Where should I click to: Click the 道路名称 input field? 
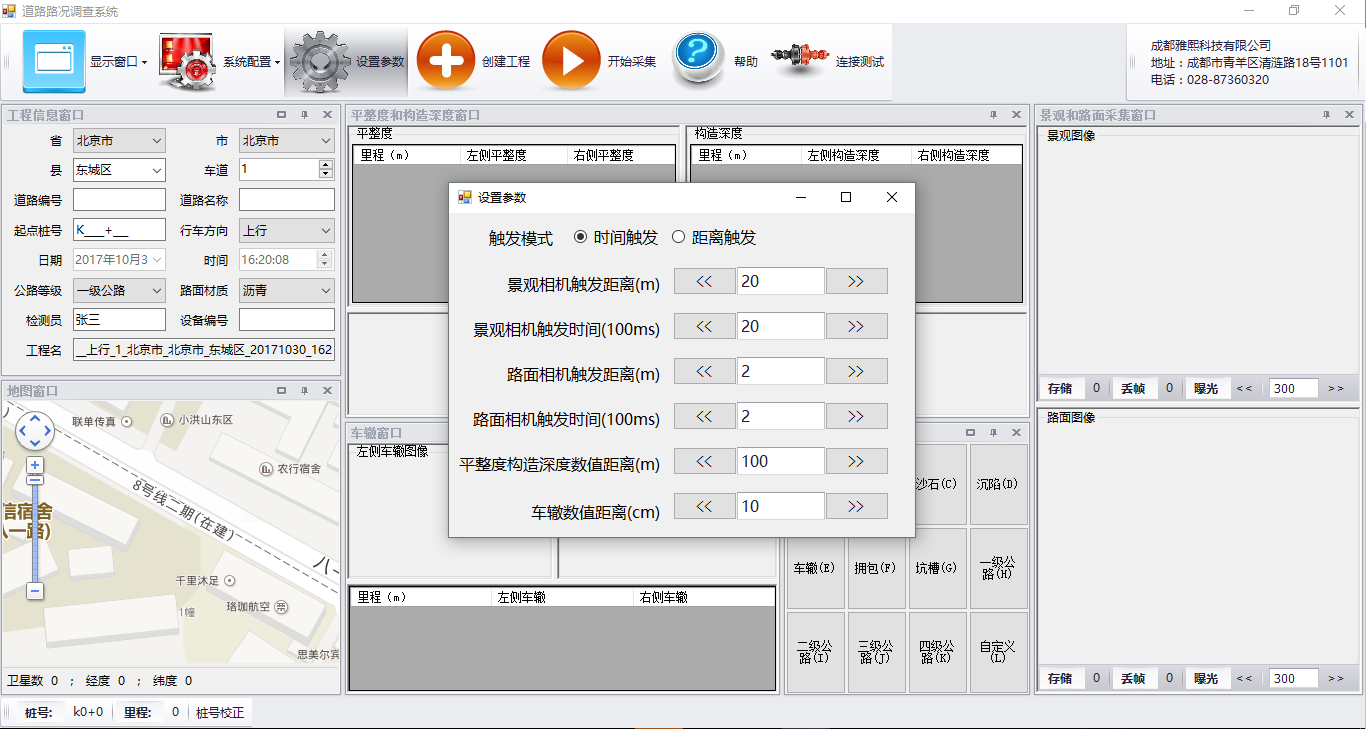[287, 200]
